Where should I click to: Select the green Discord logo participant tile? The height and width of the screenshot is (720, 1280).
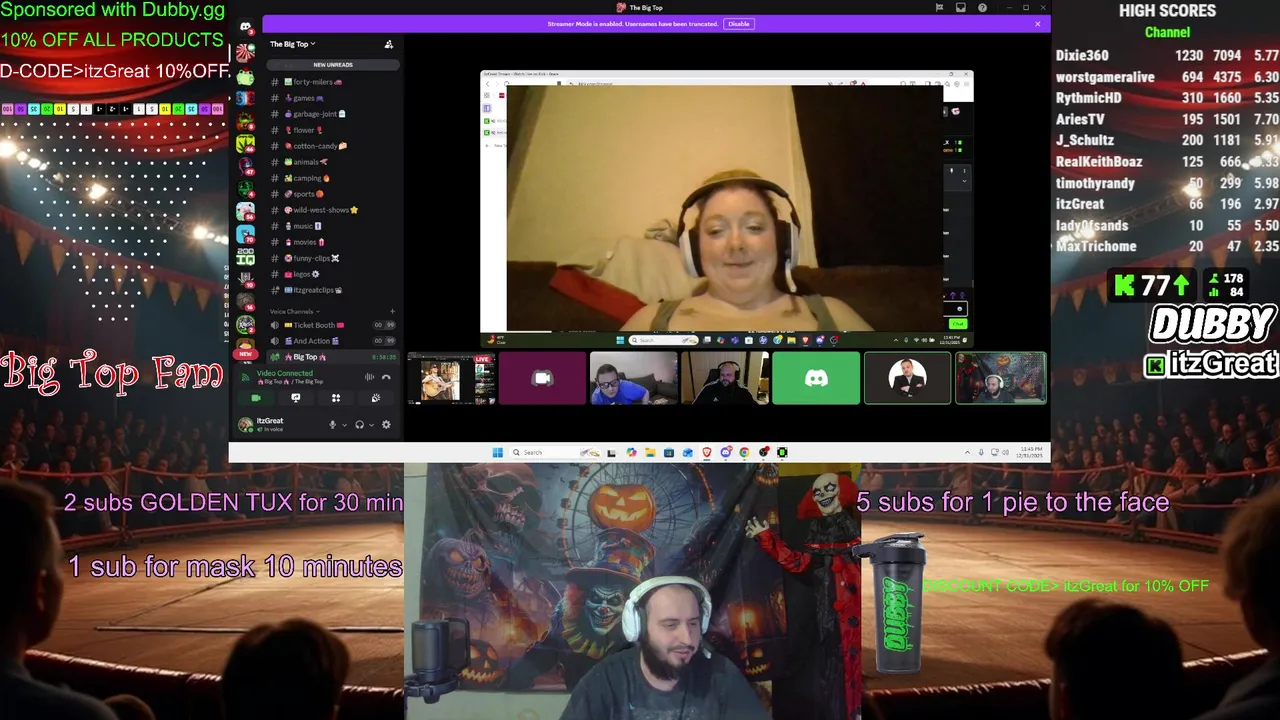(x=816, y=378)
